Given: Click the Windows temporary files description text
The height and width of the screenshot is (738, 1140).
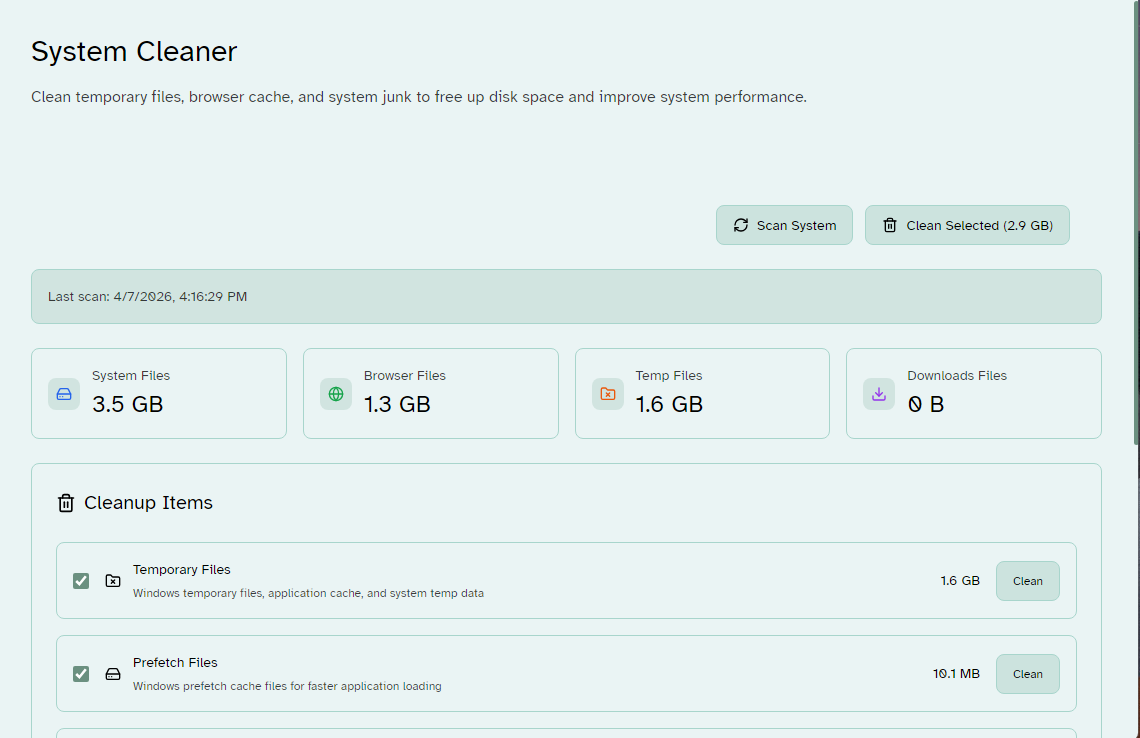Looking at the screenshot, I should 308,593.
